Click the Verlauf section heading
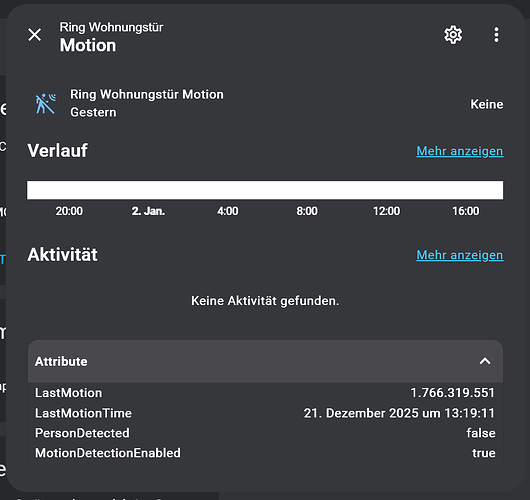Viewport: 530px width, 500px height. pyautogui.click(x=57, y=151)
